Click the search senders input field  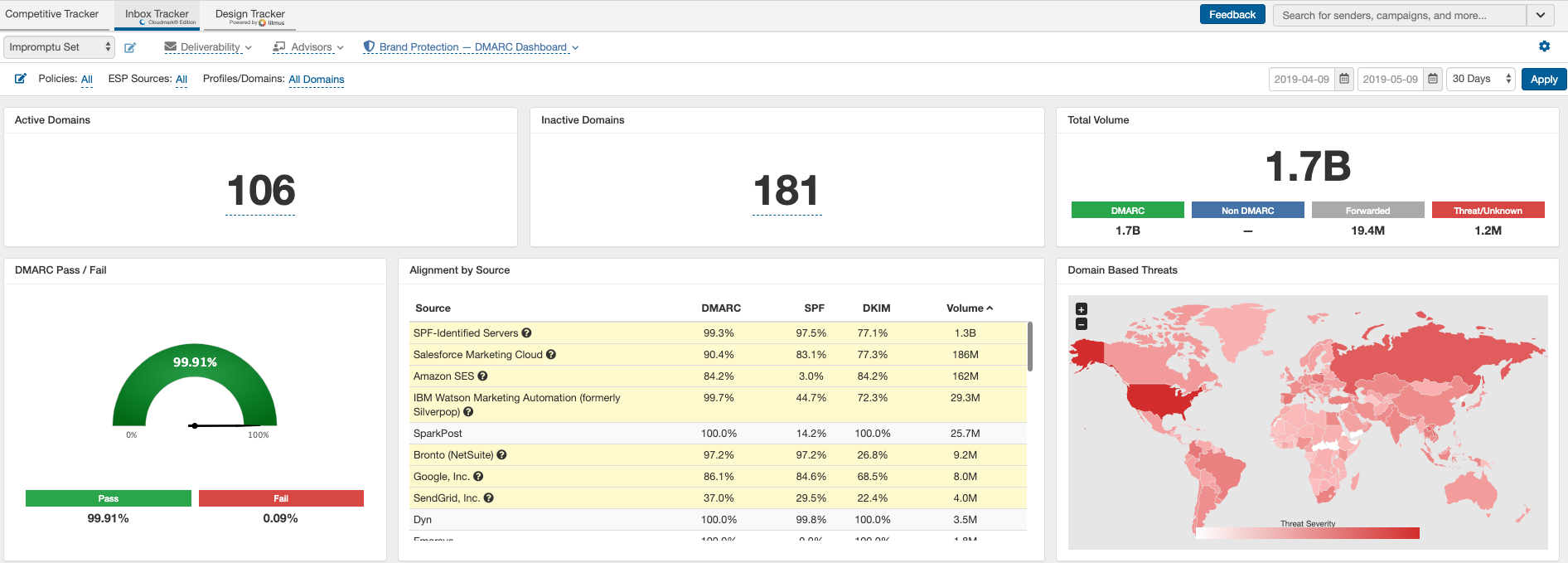click(x=1400, y=15)
